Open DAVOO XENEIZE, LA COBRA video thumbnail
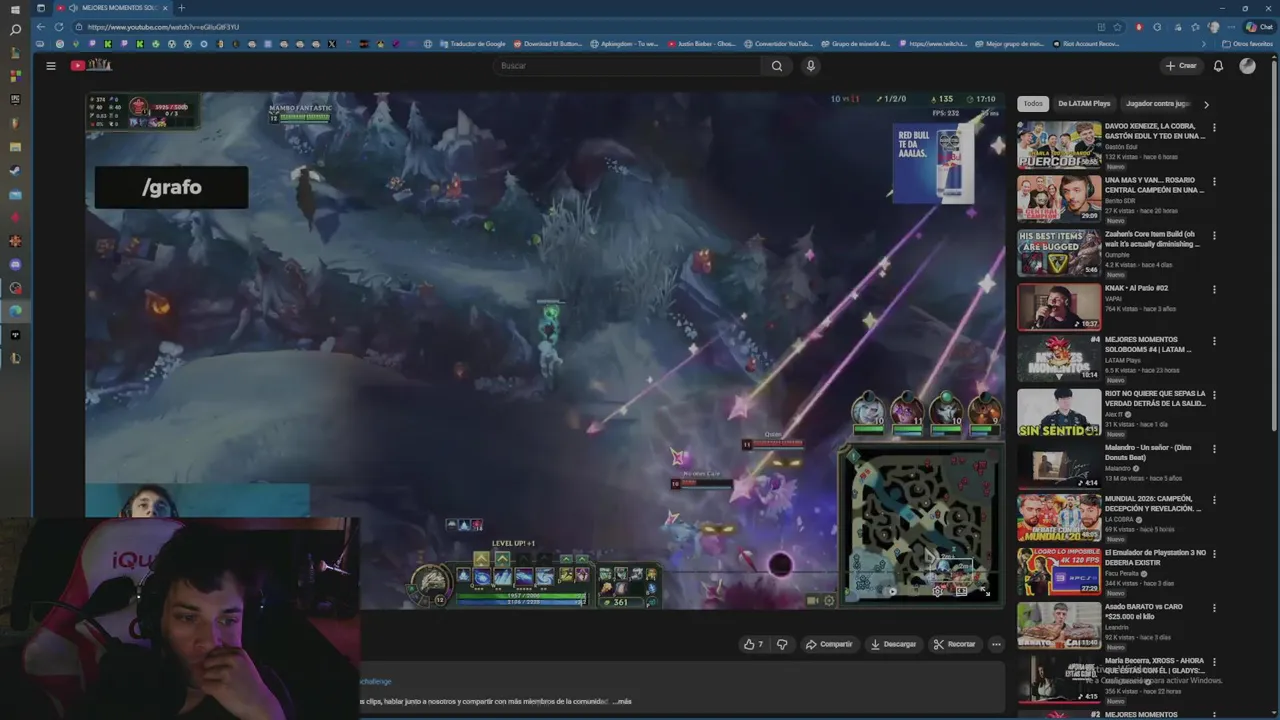1280x720 pixels. [x=1059, y=145]
